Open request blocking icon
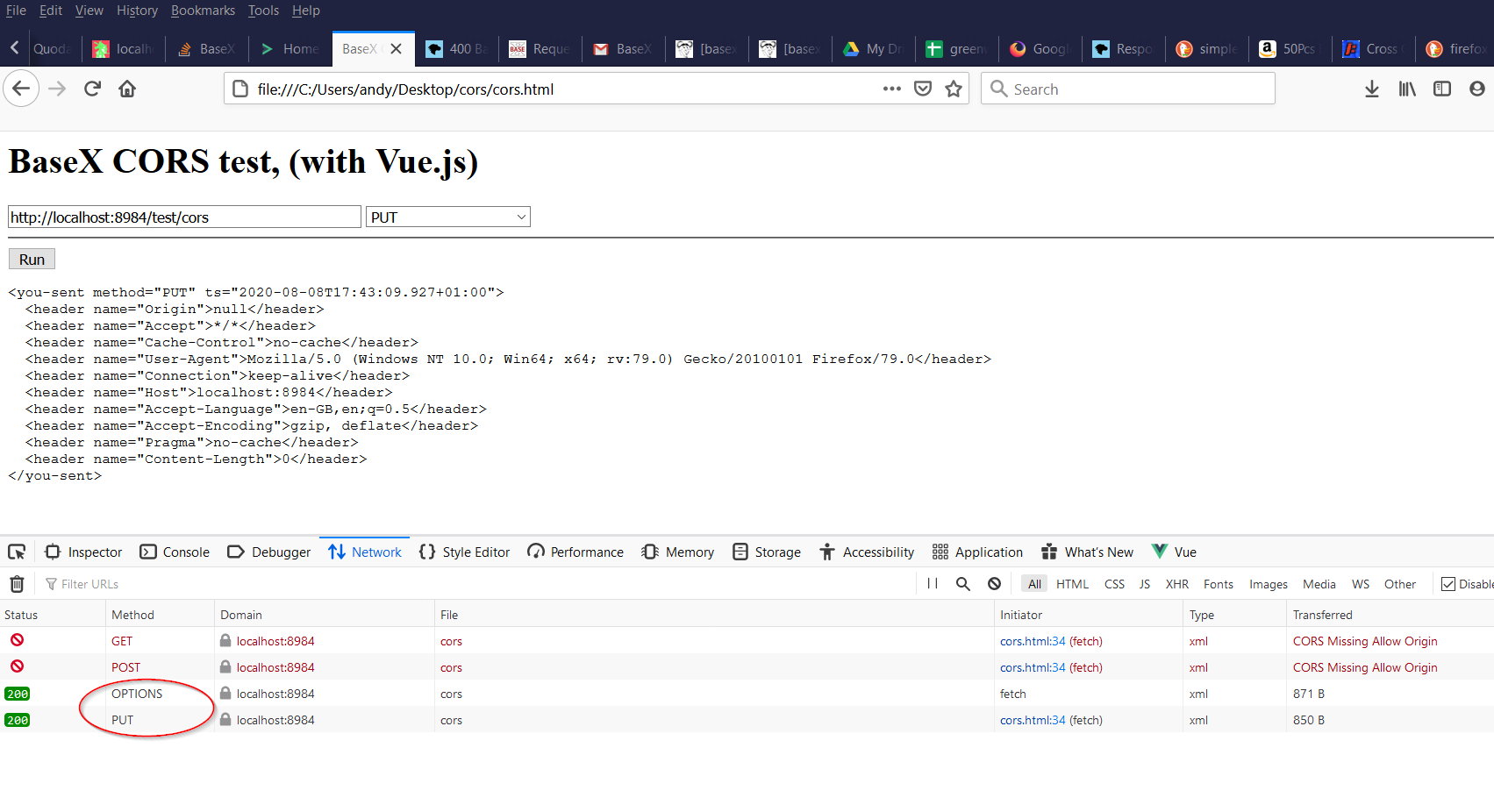 [994, 584]
